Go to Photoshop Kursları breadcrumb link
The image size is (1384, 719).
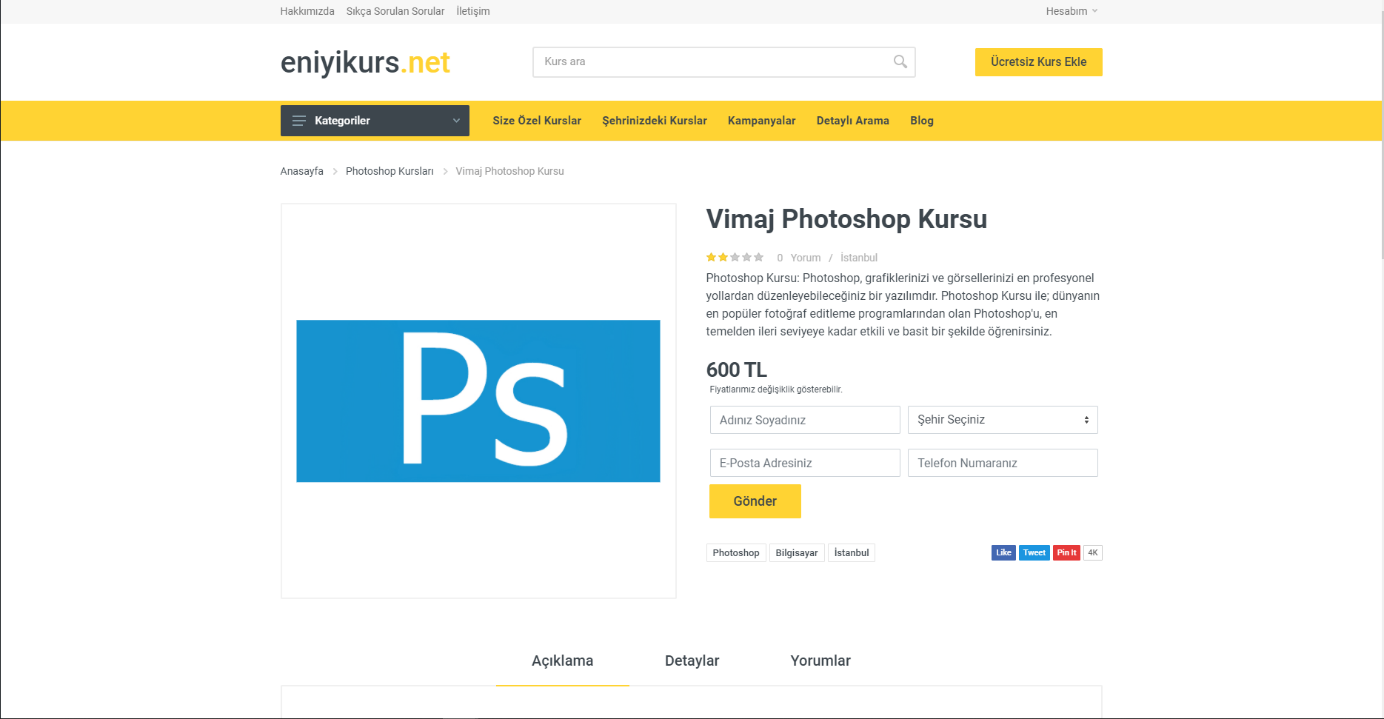(389, 172)
